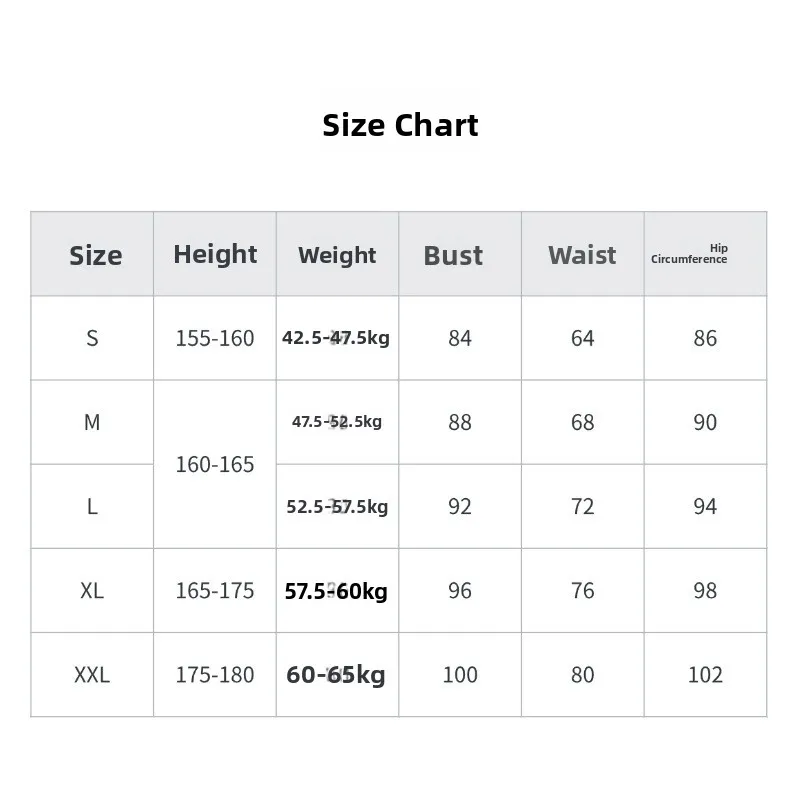800x800 pixels.
Task: Click the Waist column header
Action: (x=582, y=255)
